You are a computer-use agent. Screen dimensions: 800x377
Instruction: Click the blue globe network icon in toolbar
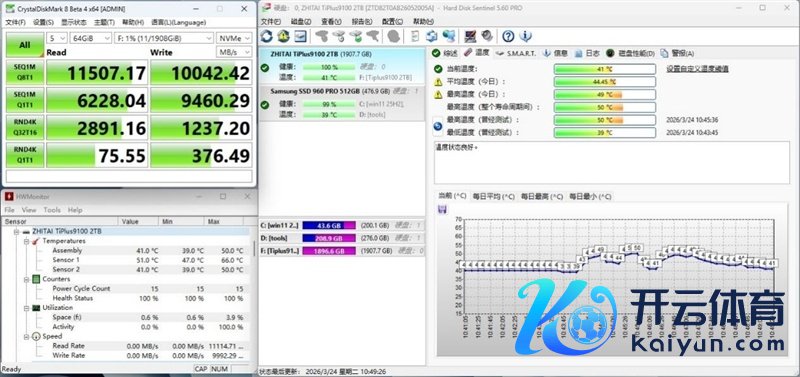tap(448, 36)
